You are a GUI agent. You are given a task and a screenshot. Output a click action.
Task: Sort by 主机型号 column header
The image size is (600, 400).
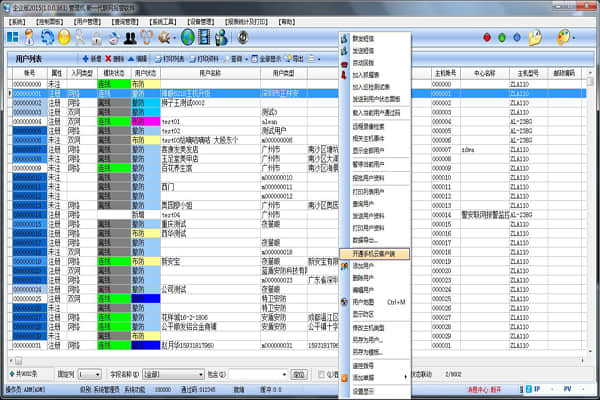coord(528,73)
